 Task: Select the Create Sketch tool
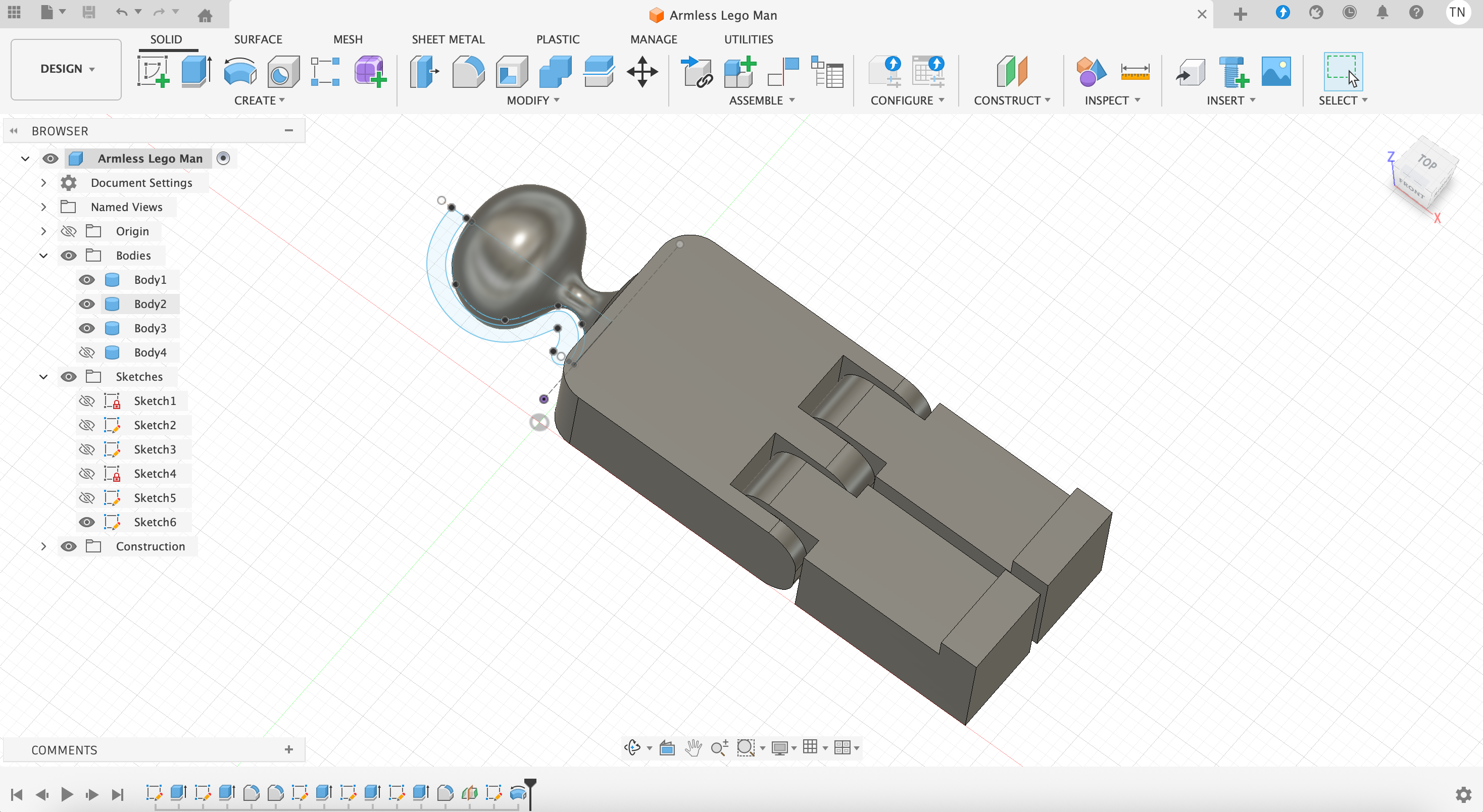coord(153,72)
